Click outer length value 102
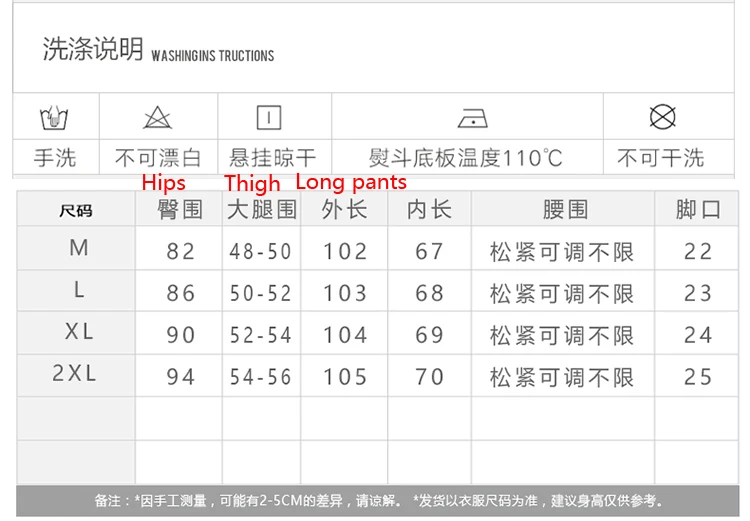The image size is (750, 521). pyautogui.click(x=345, y=252)
